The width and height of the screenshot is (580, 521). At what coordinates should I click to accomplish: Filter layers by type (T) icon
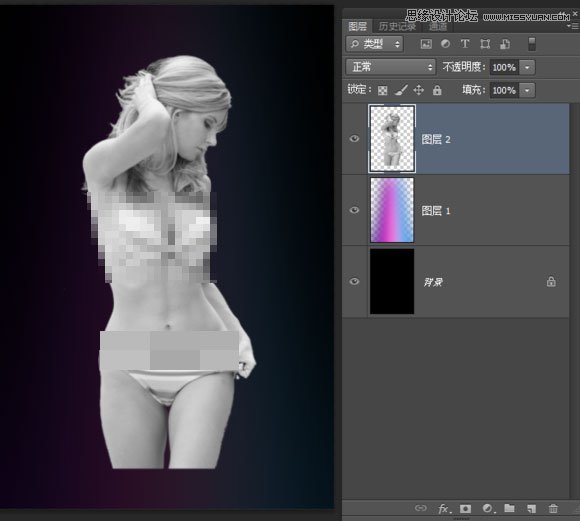pyautogui.click(x=465, y=44)
